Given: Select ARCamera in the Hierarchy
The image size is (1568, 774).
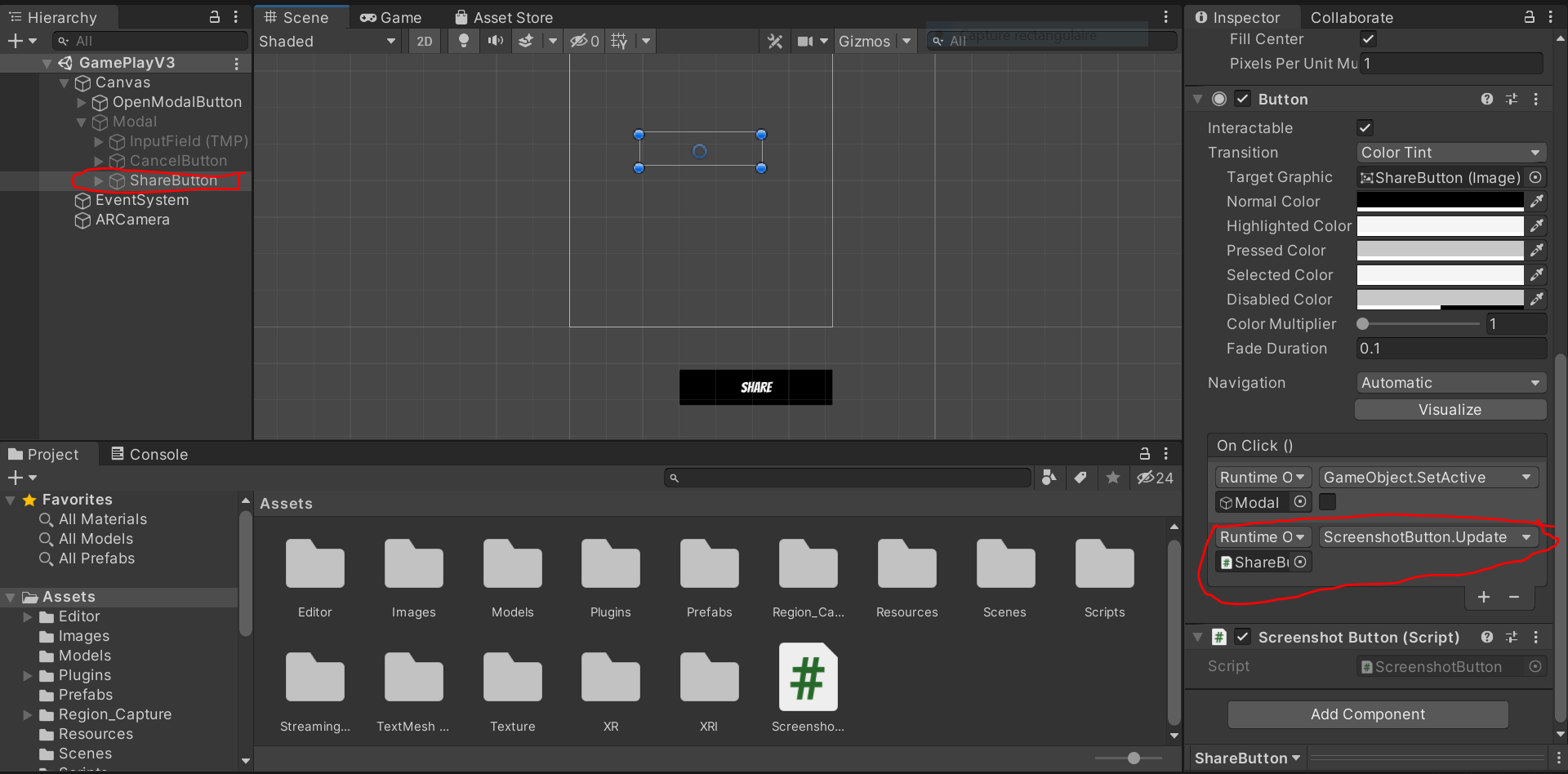Looking at the screenshot, I should click(x=132, y=220).
